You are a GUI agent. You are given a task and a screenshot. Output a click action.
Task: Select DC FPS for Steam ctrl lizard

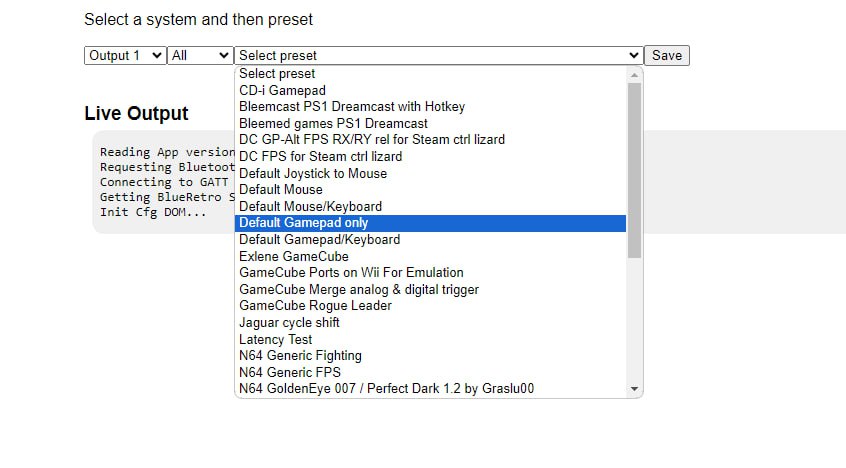tap(431, 157)
